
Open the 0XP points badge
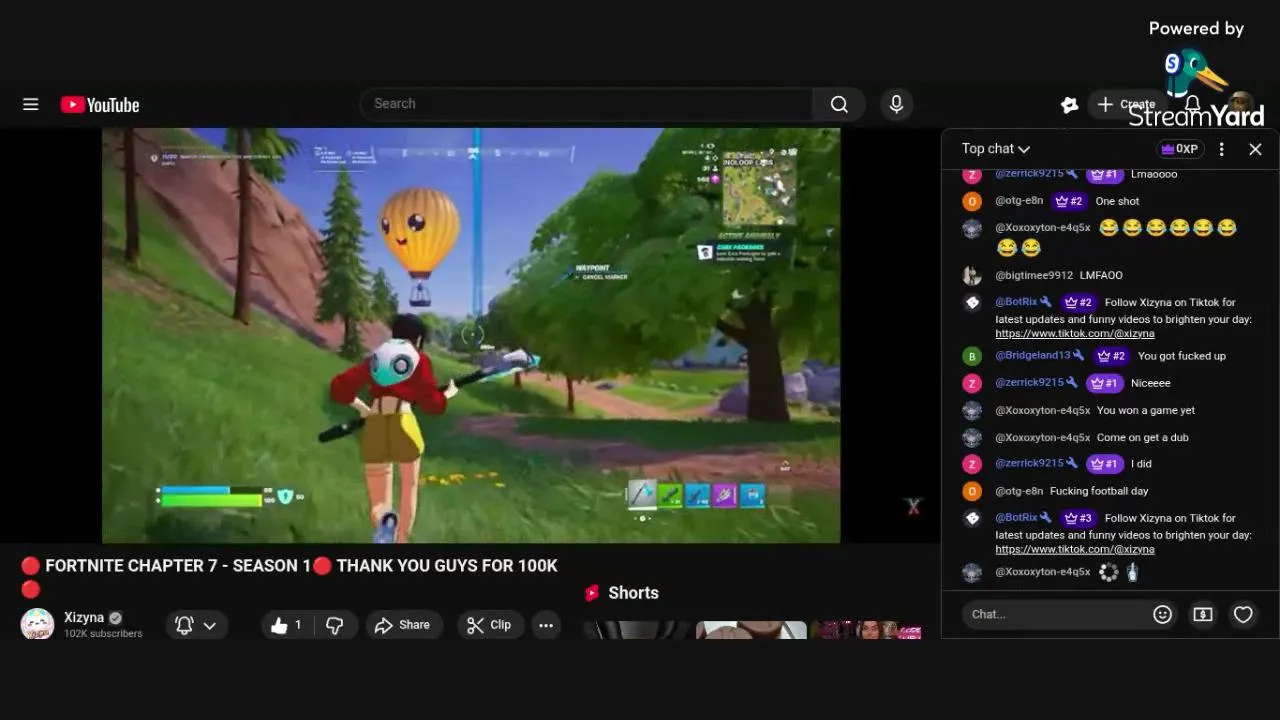pyautogui.click(x=1179, y=149)
